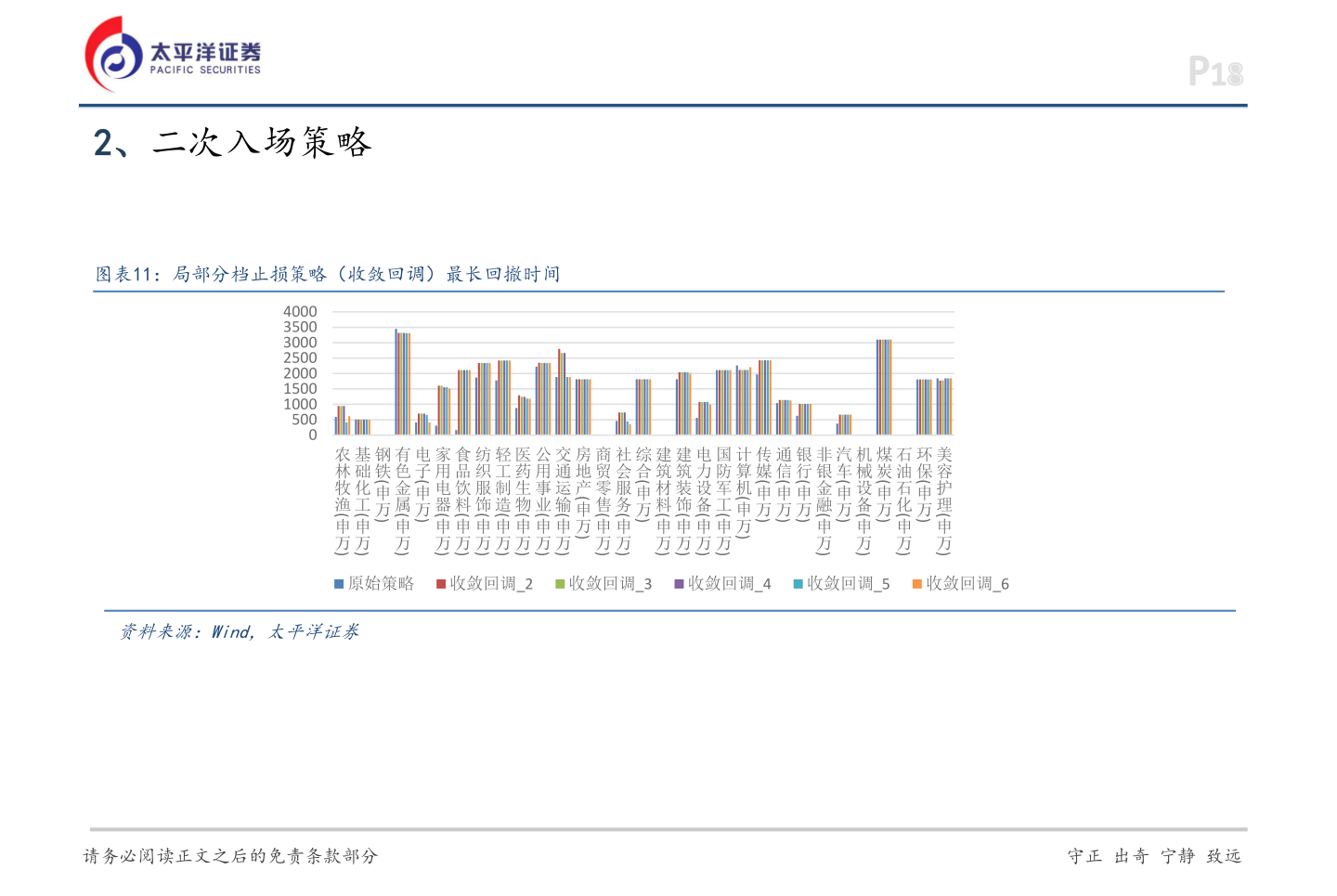Click the 农林牧渔 category axis label
The image size is (1337, 896).
tap(343, 500)
